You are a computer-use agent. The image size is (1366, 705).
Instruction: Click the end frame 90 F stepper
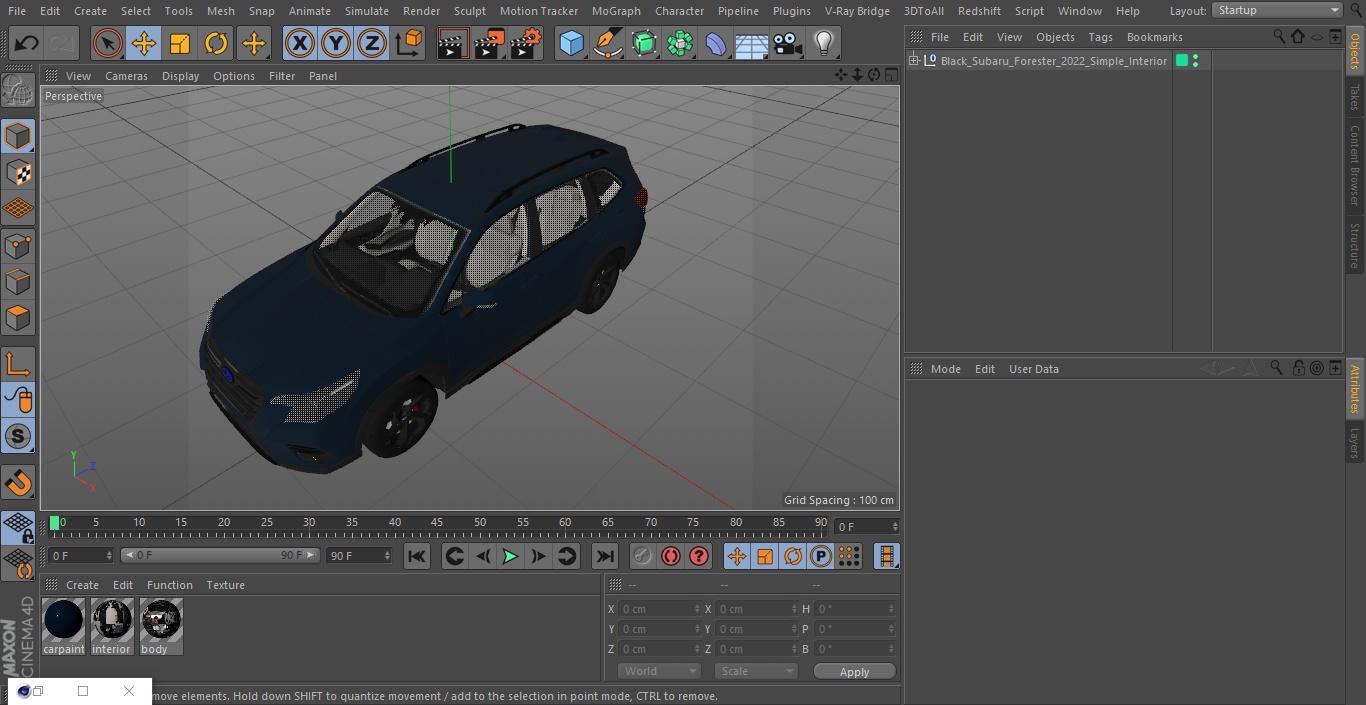pyautogui.click(x=387, y=556)
